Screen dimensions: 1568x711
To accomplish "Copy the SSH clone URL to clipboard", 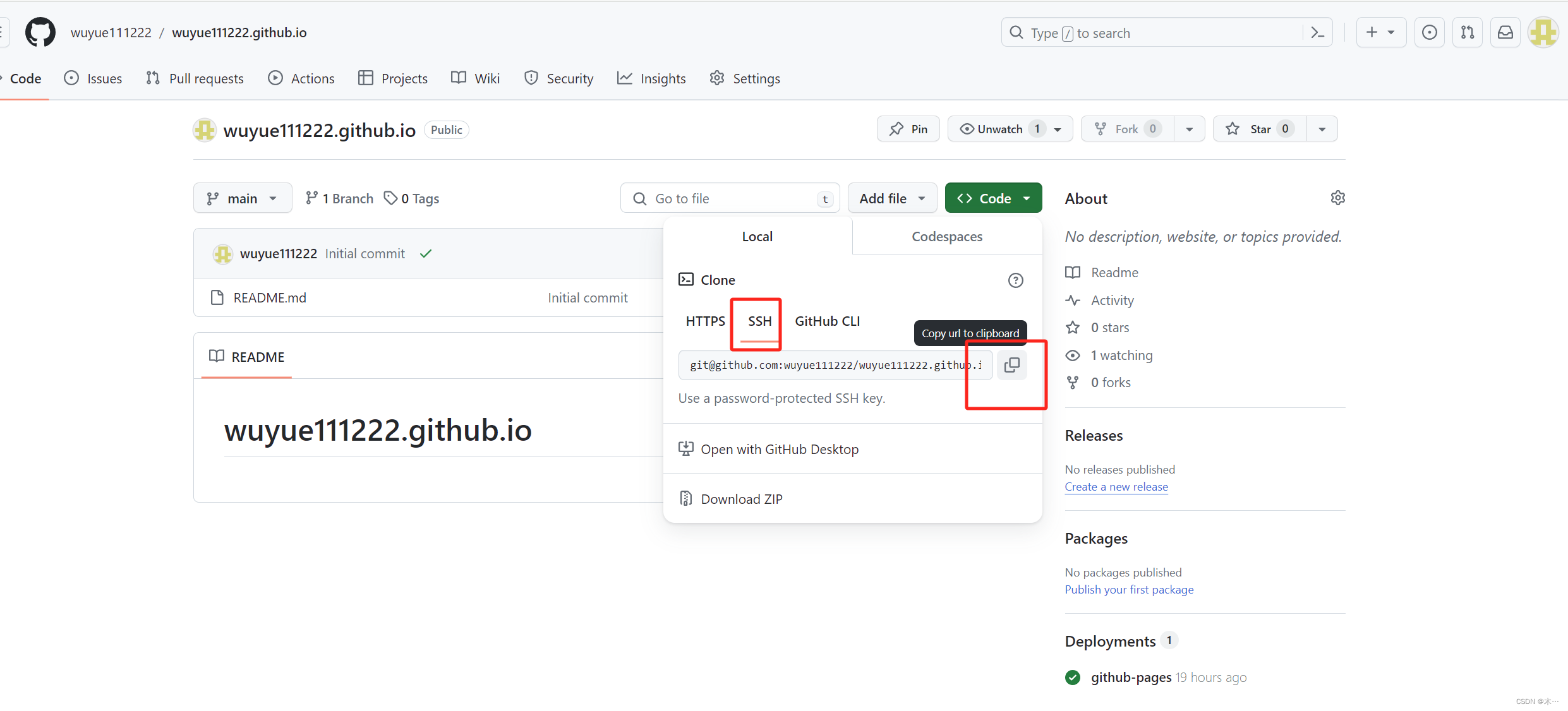I will point(1011,365).
